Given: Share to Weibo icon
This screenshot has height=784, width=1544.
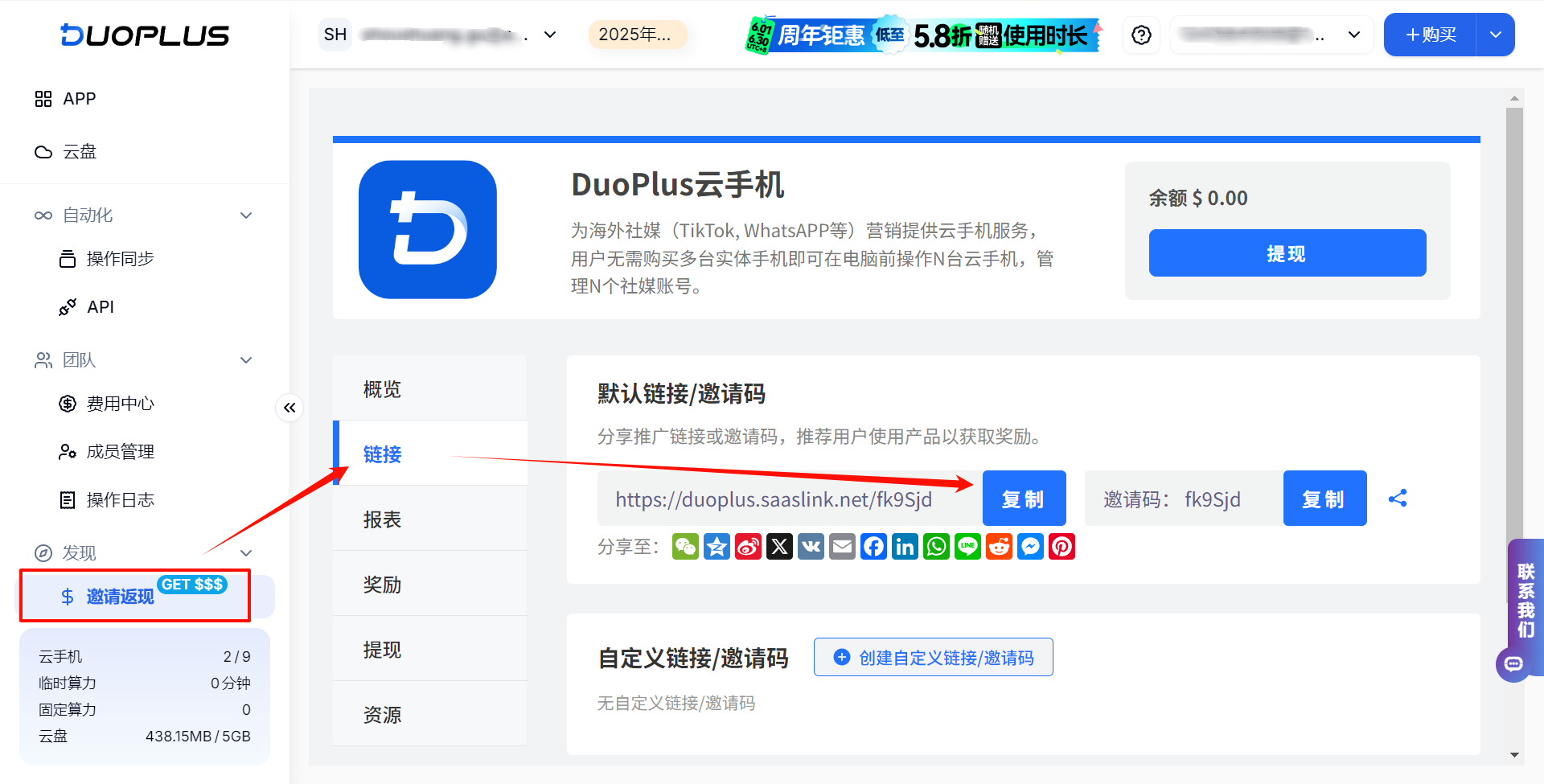Looking at the screenshot, I should pos(748,547).
